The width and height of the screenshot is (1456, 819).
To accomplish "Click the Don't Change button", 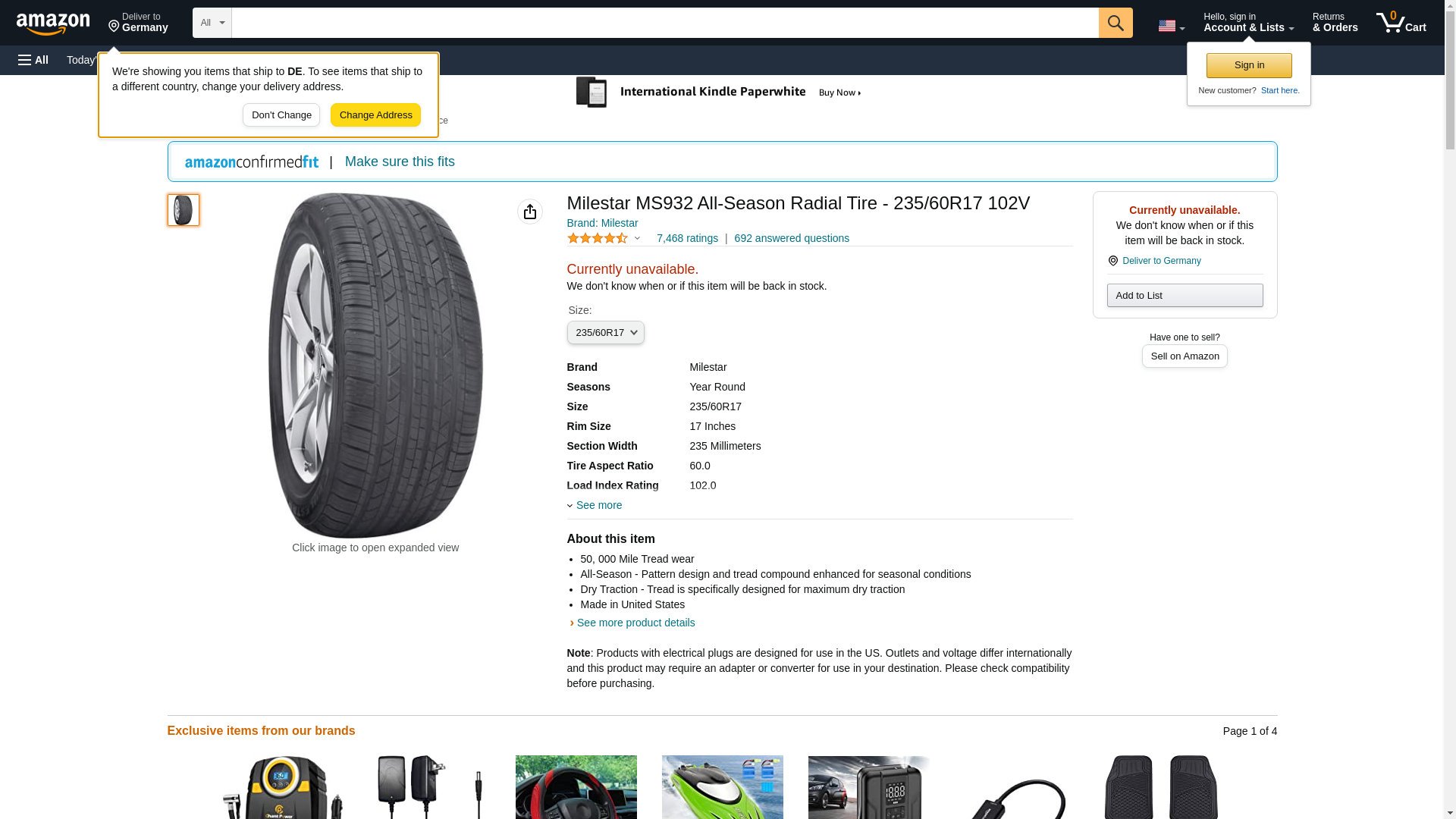I will pos(281,115).
